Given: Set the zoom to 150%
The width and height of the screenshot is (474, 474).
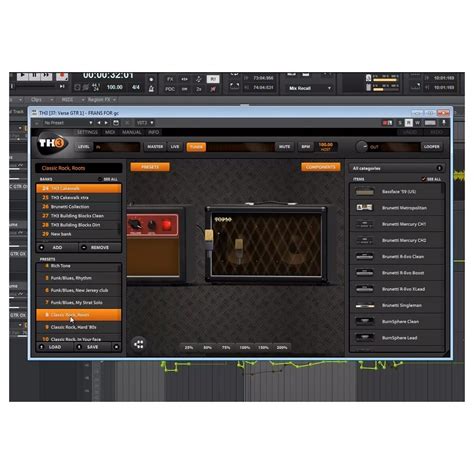Looking at the screenshot, I should click(x=263, y=347).
